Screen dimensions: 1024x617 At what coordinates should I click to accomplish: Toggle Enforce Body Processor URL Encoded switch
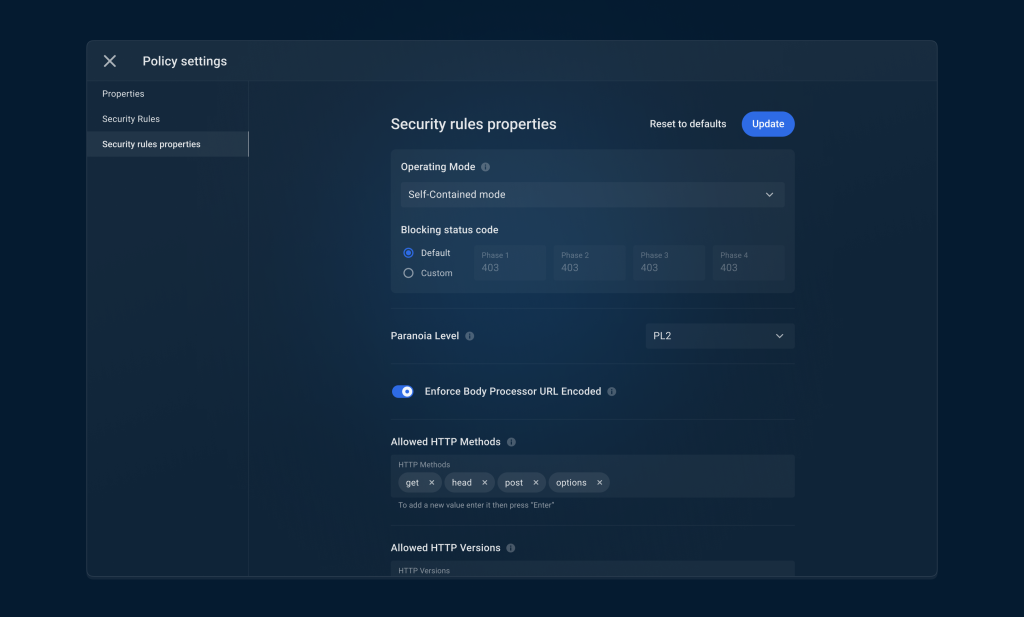402,392
